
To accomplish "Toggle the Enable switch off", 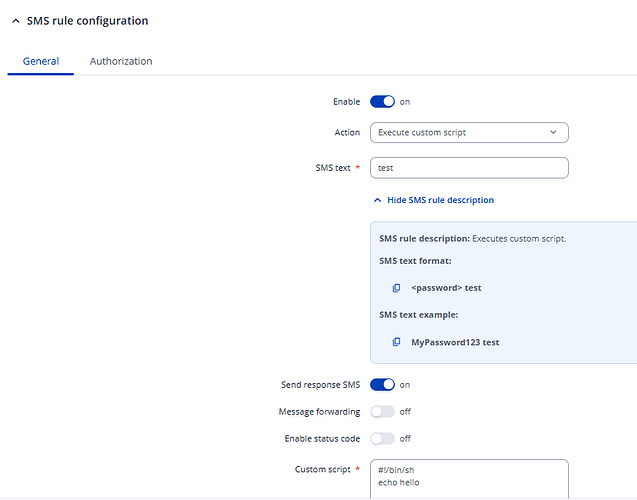I will [x=382, y=102].
